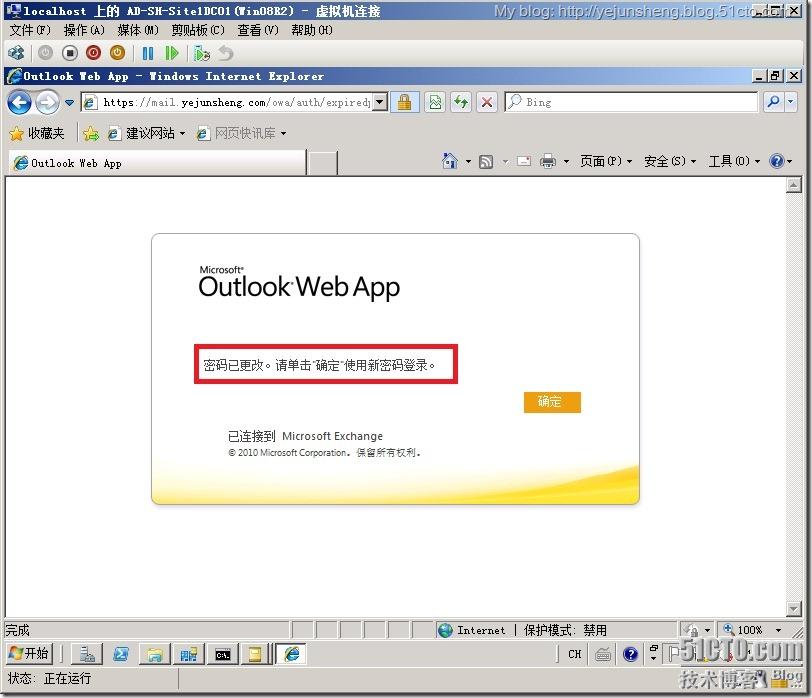Screen dimensions: 812x698
Task: Reset the VM with the green play icon
Action: 171,53
